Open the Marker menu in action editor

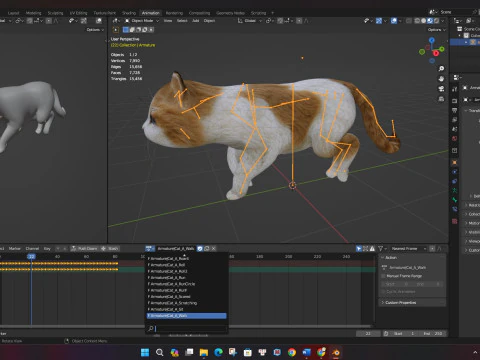(14, 249)
